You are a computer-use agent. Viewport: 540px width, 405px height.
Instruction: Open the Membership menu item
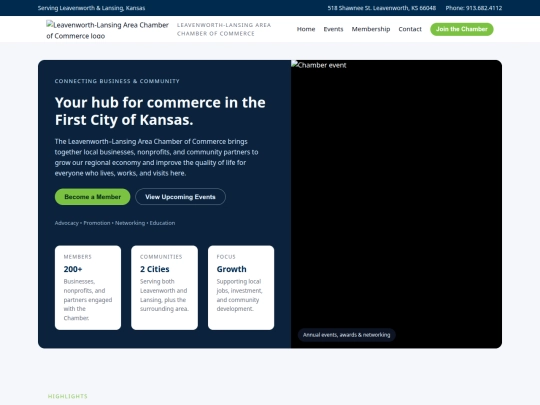371,29
